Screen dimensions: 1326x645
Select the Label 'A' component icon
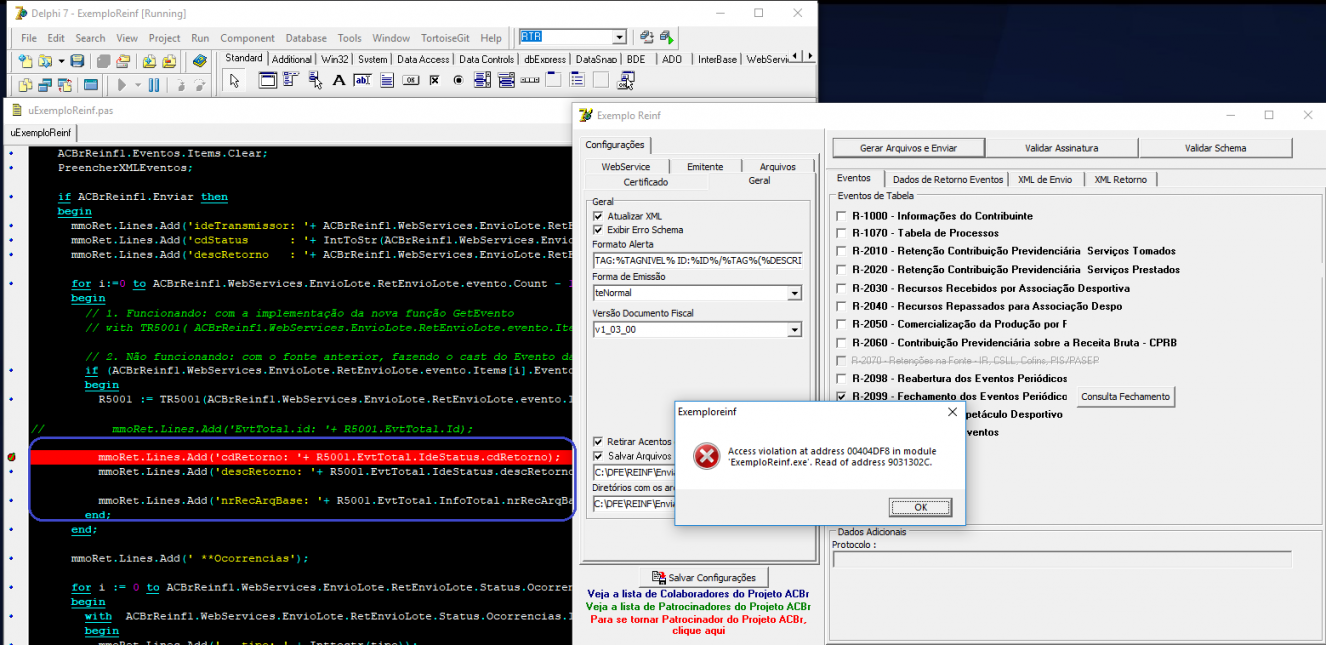tap(339, 81)
